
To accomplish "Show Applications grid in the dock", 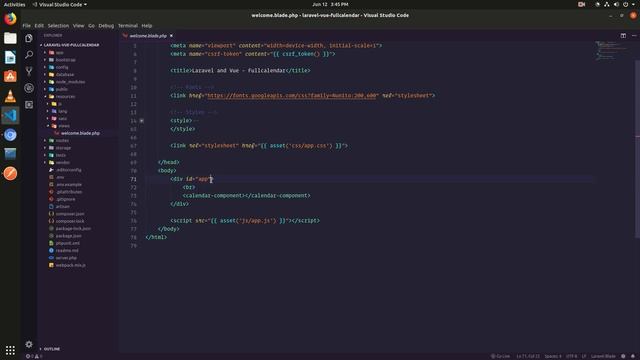I will click(10, 350).
